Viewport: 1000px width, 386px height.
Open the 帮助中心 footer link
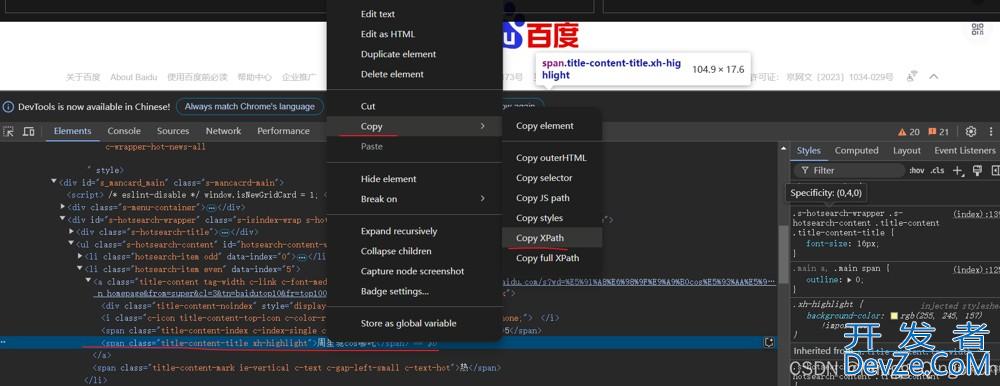(254, 77)
